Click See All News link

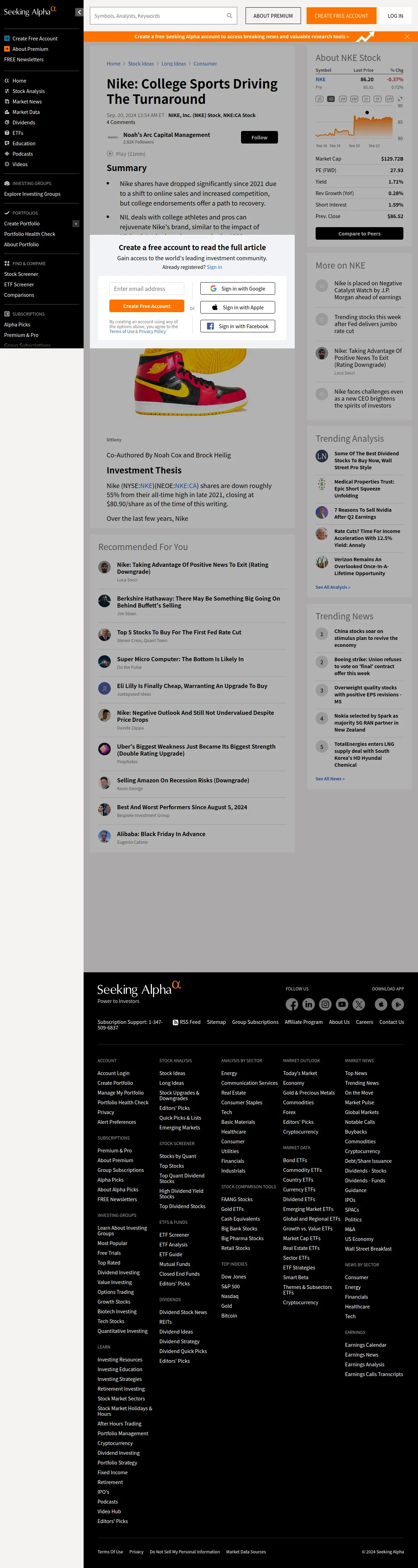(x=330, y=779)
